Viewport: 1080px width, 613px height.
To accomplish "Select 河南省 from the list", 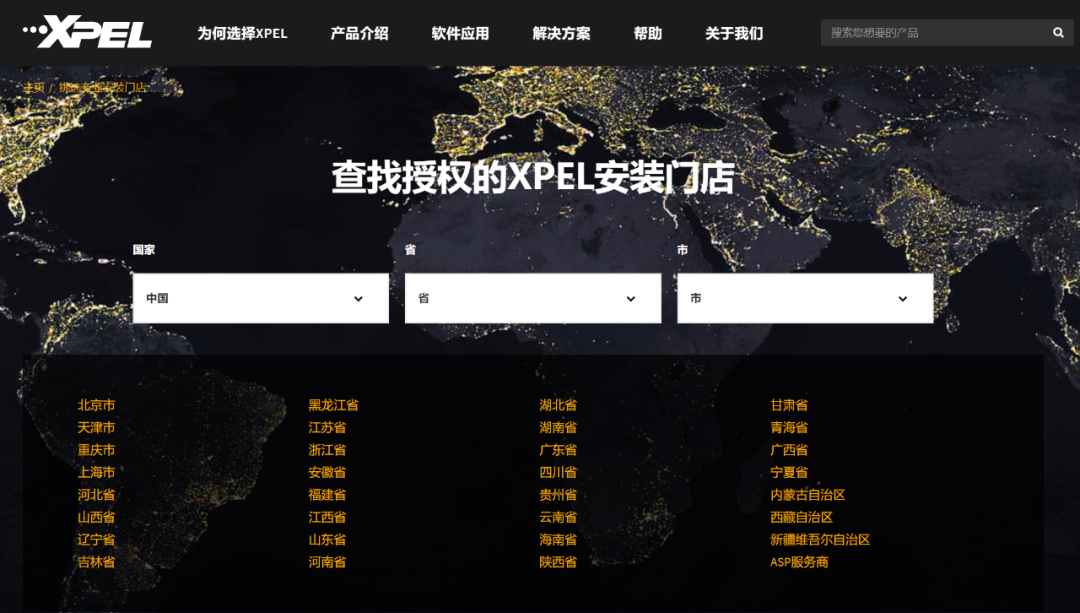I will [x=327, y=562].
